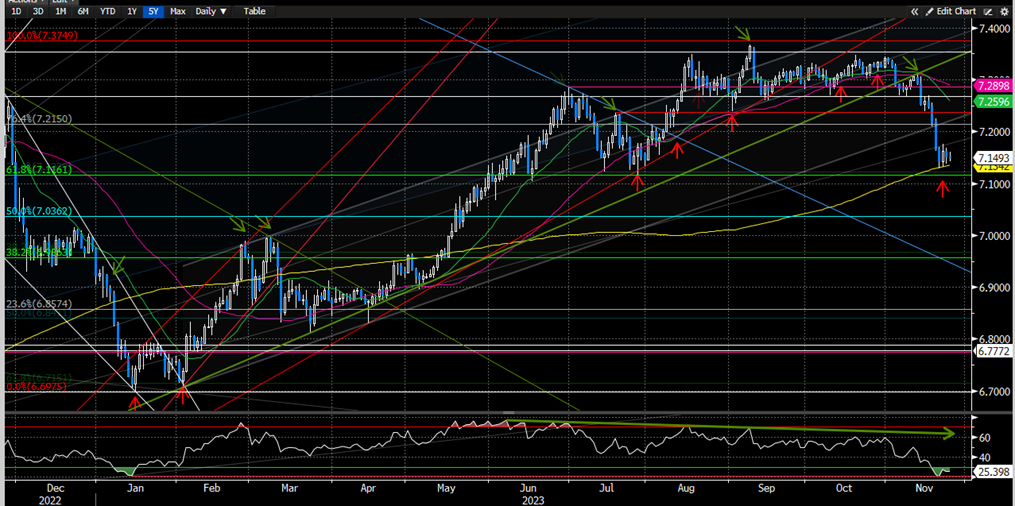Choose the YTD range button
Viewport: 1015px width, 506px height.
click(108, 11)
